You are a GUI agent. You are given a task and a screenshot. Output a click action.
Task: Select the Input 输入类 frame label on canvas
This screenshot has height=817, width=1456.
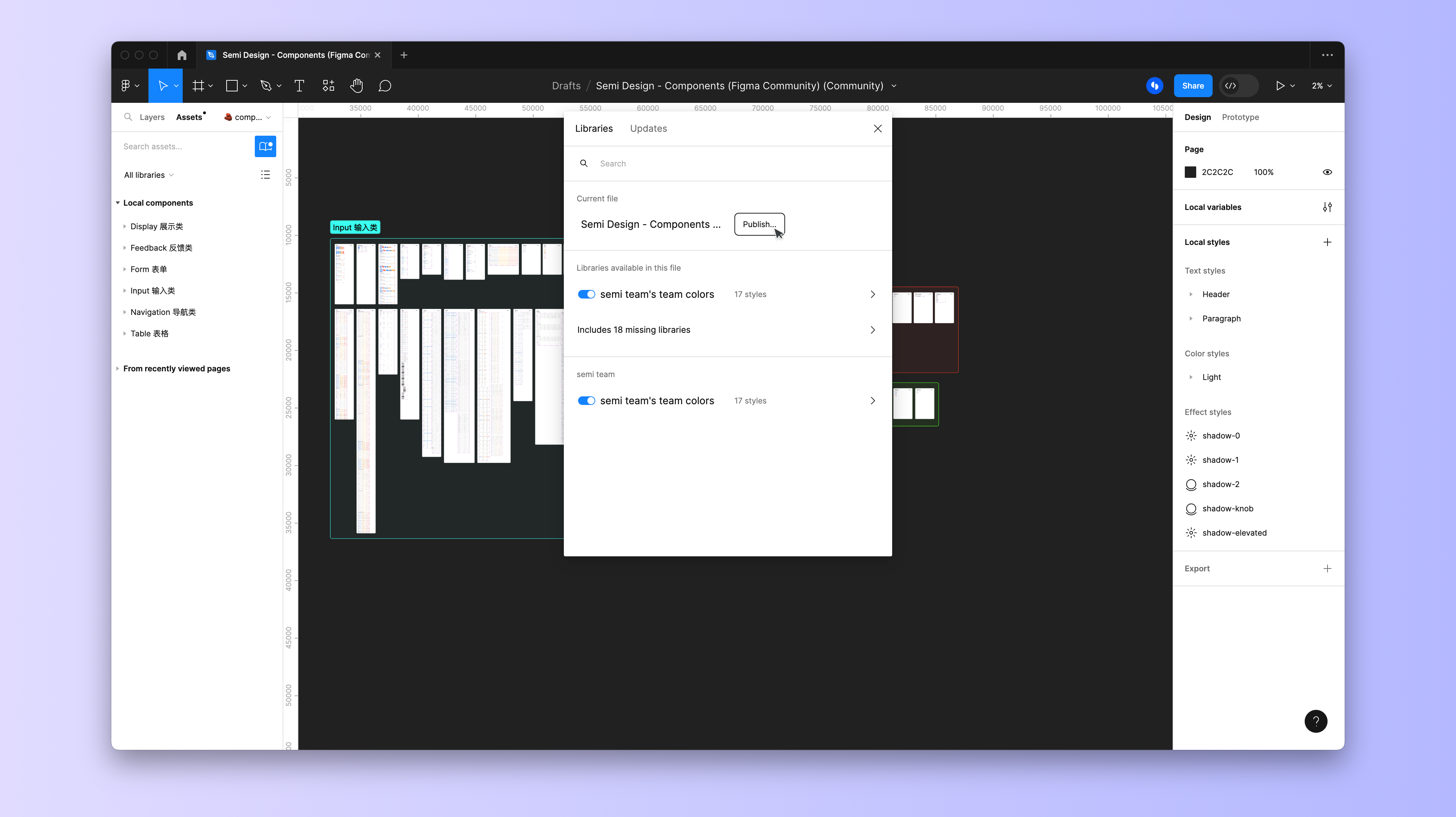[355, 227]
